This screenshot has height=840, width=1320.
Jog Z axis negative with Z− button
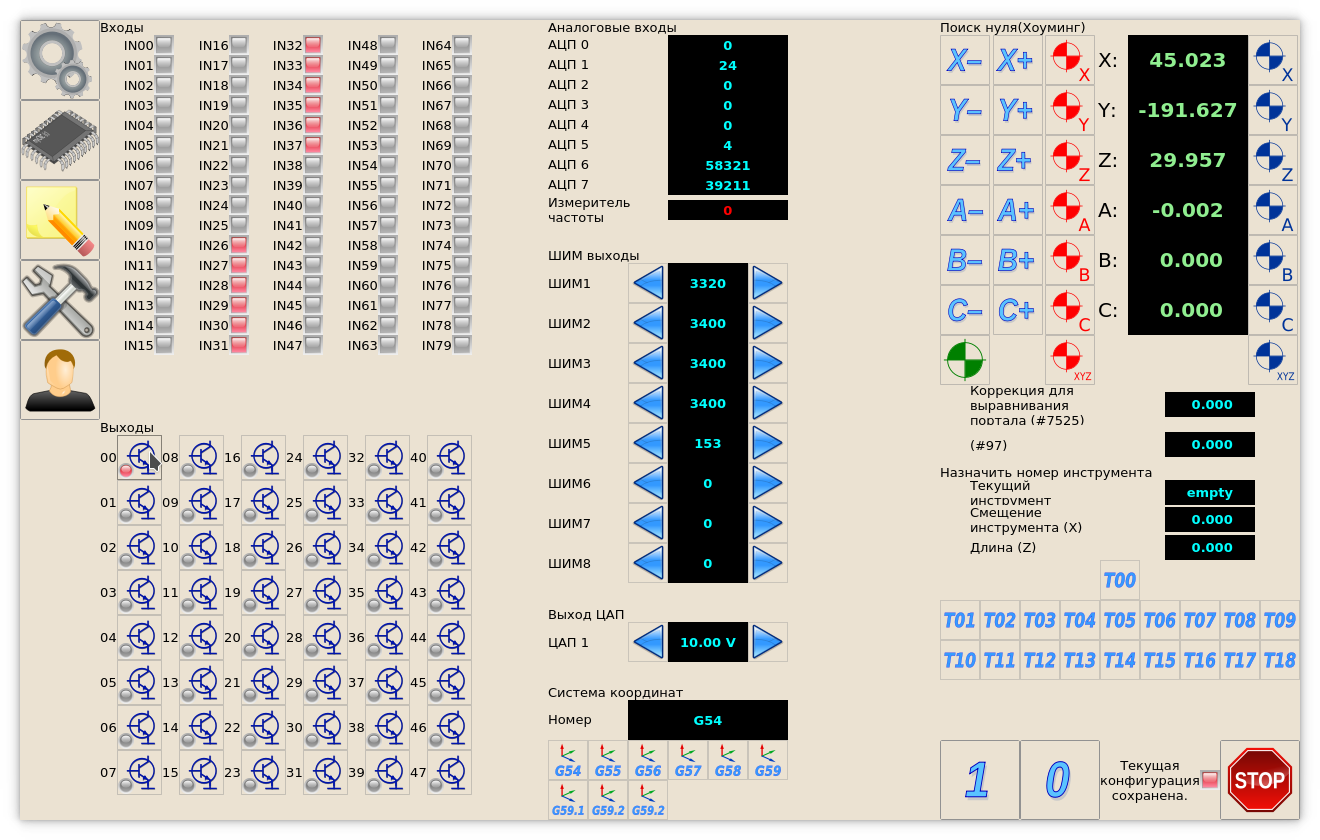click(x=965, y=160)
